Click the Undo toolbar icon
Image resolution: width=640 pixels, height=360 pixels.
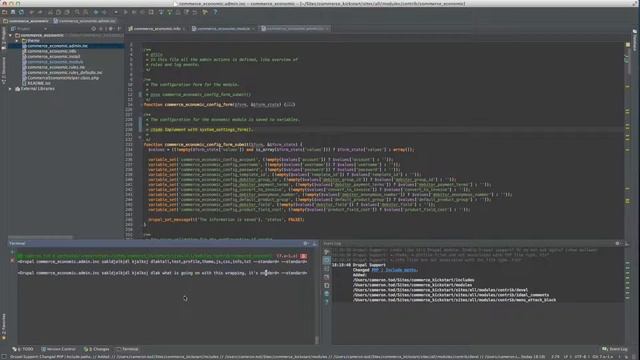32,12
